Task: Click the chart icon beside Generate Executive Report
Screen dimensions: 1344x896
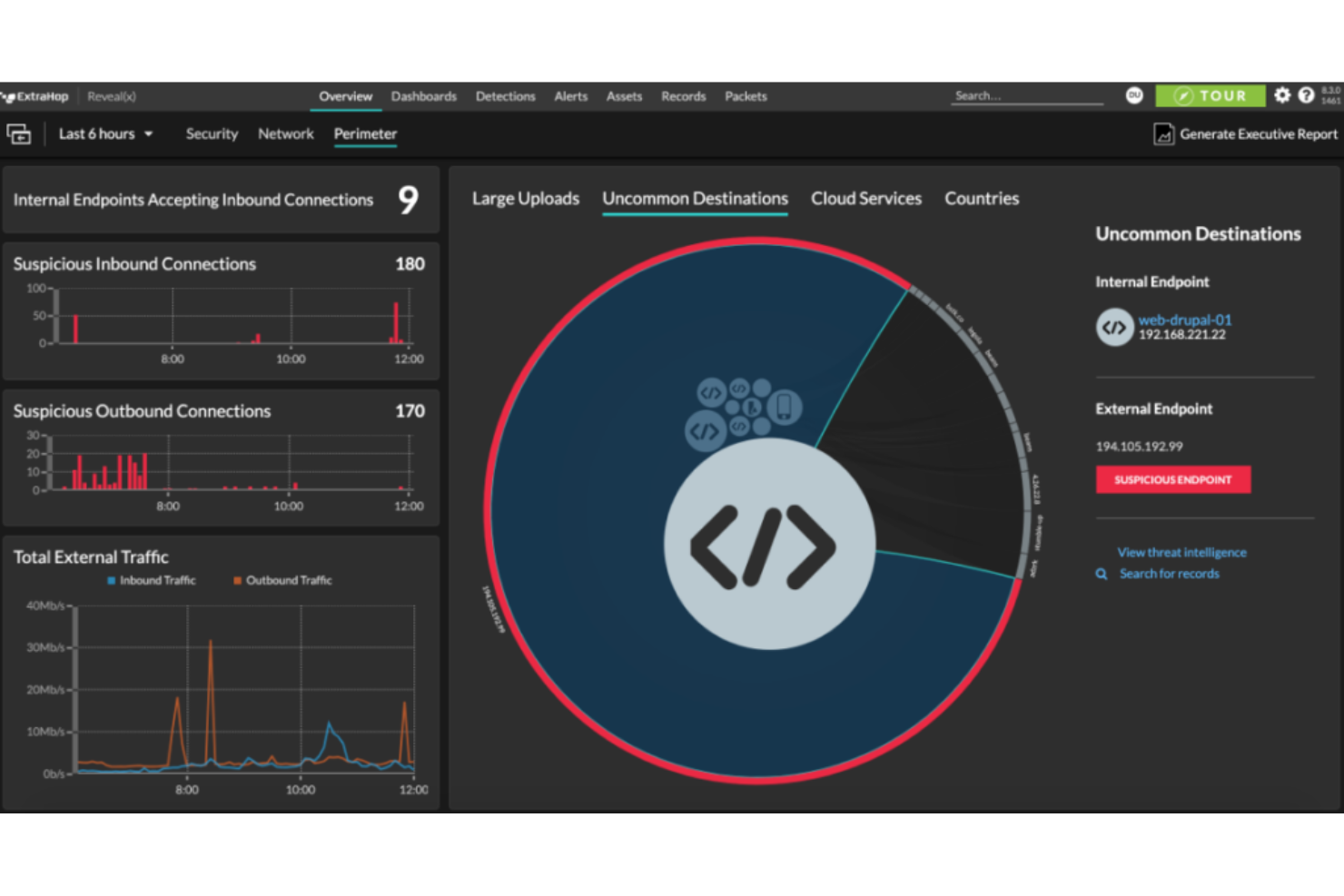Action: click(1164, 133)
